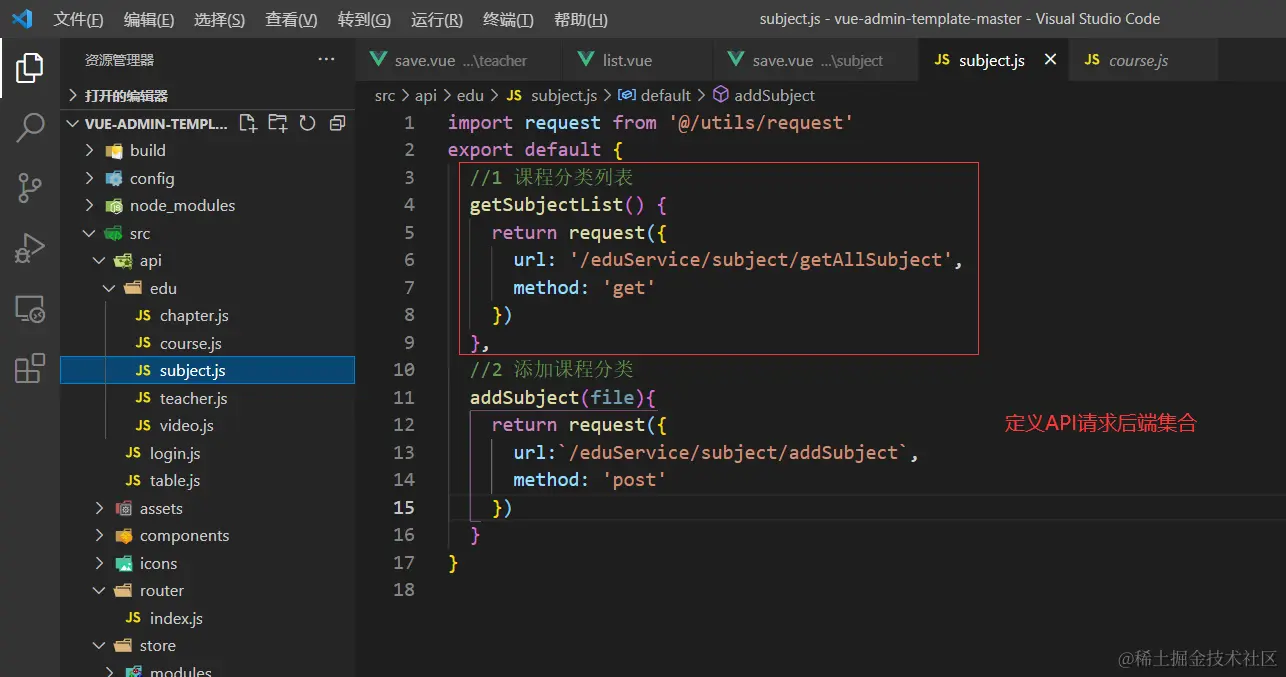Image resolution: width=1286 pixels, height=677 pixels.
Task: Click the New File icon in explorer header
Action: click(x=248, y=123)
